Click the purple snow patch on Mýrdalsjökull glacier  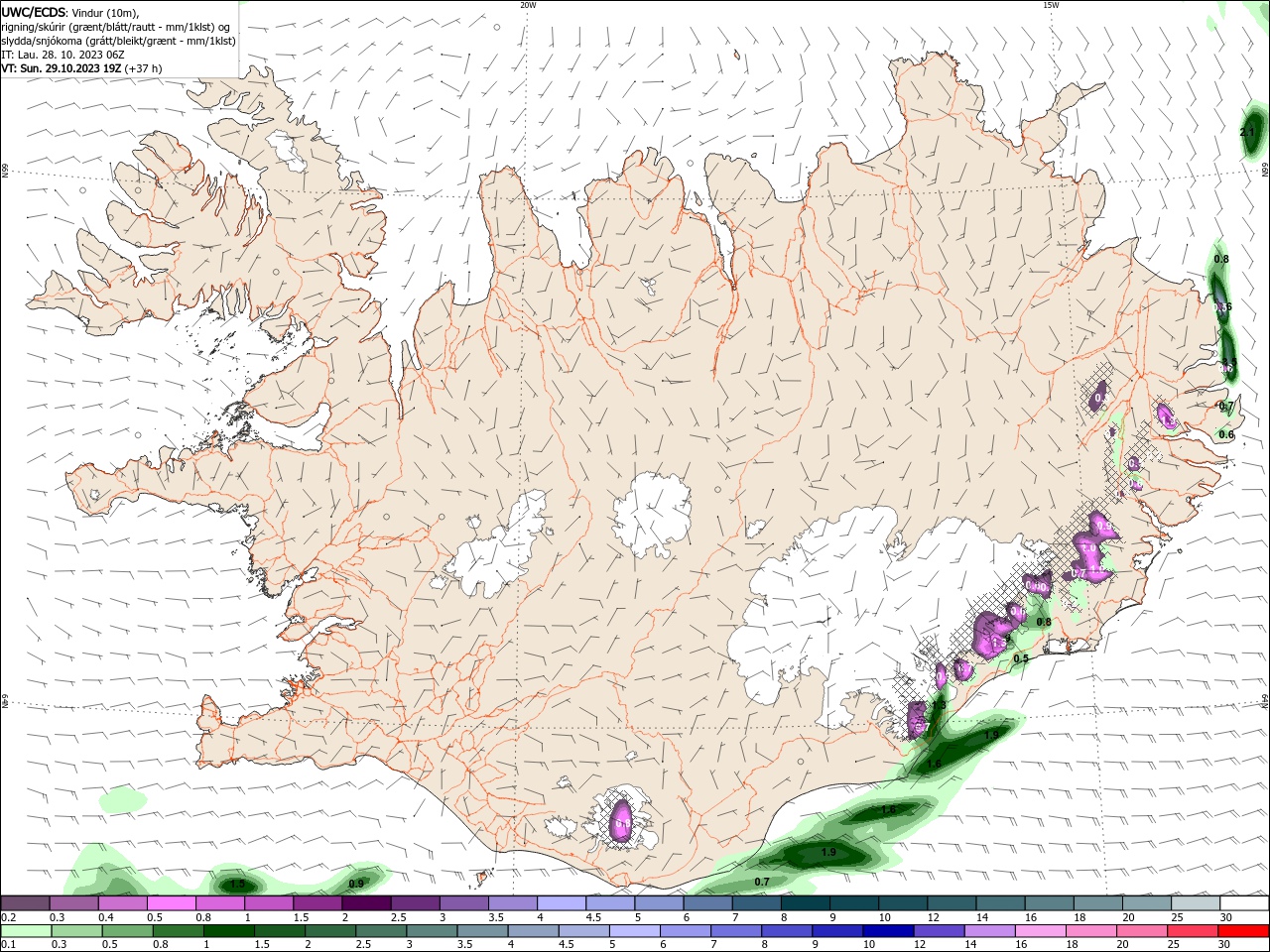pos(622,821)
